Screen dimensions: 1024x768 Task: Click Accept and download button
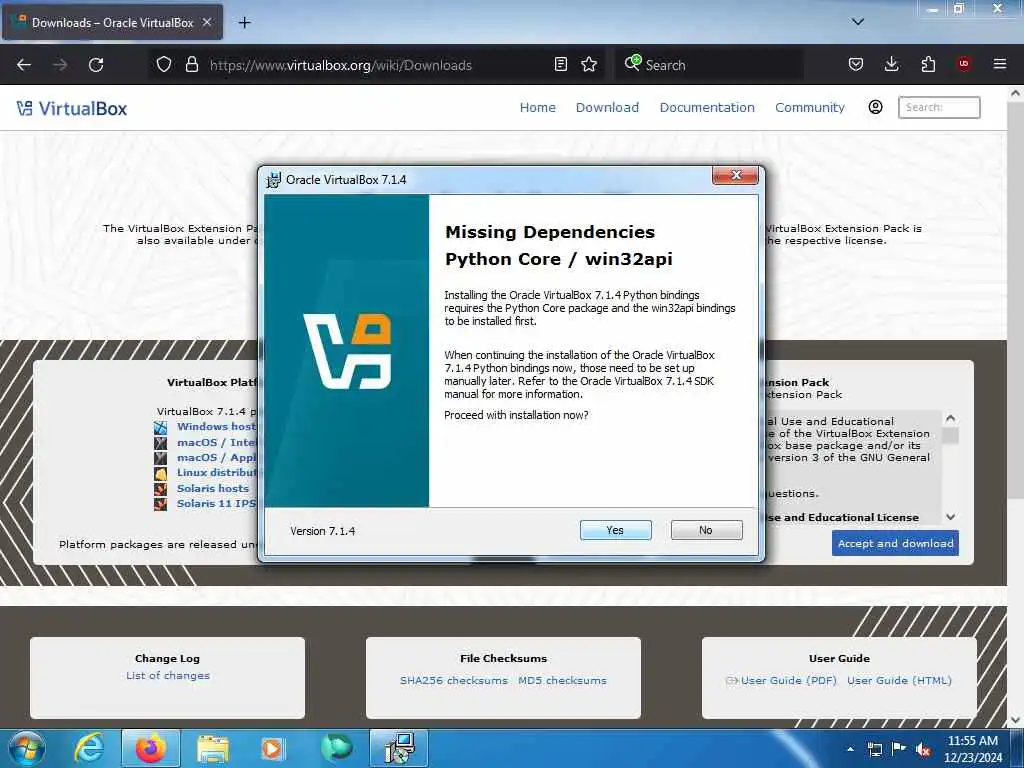[895, 543]
